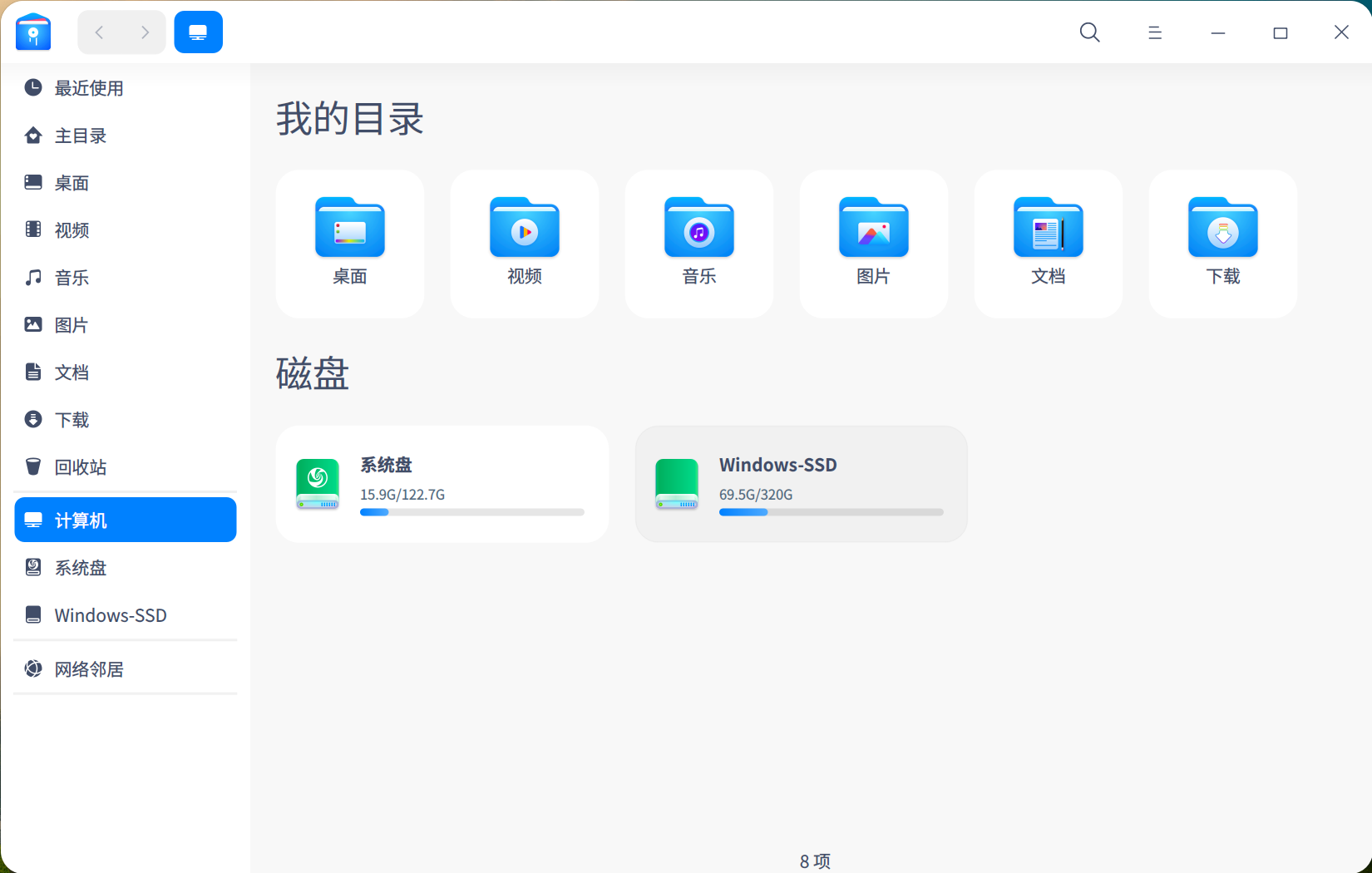Open Windows-SSD from the sidebar

pyautogui.click(x=110, y=615)
